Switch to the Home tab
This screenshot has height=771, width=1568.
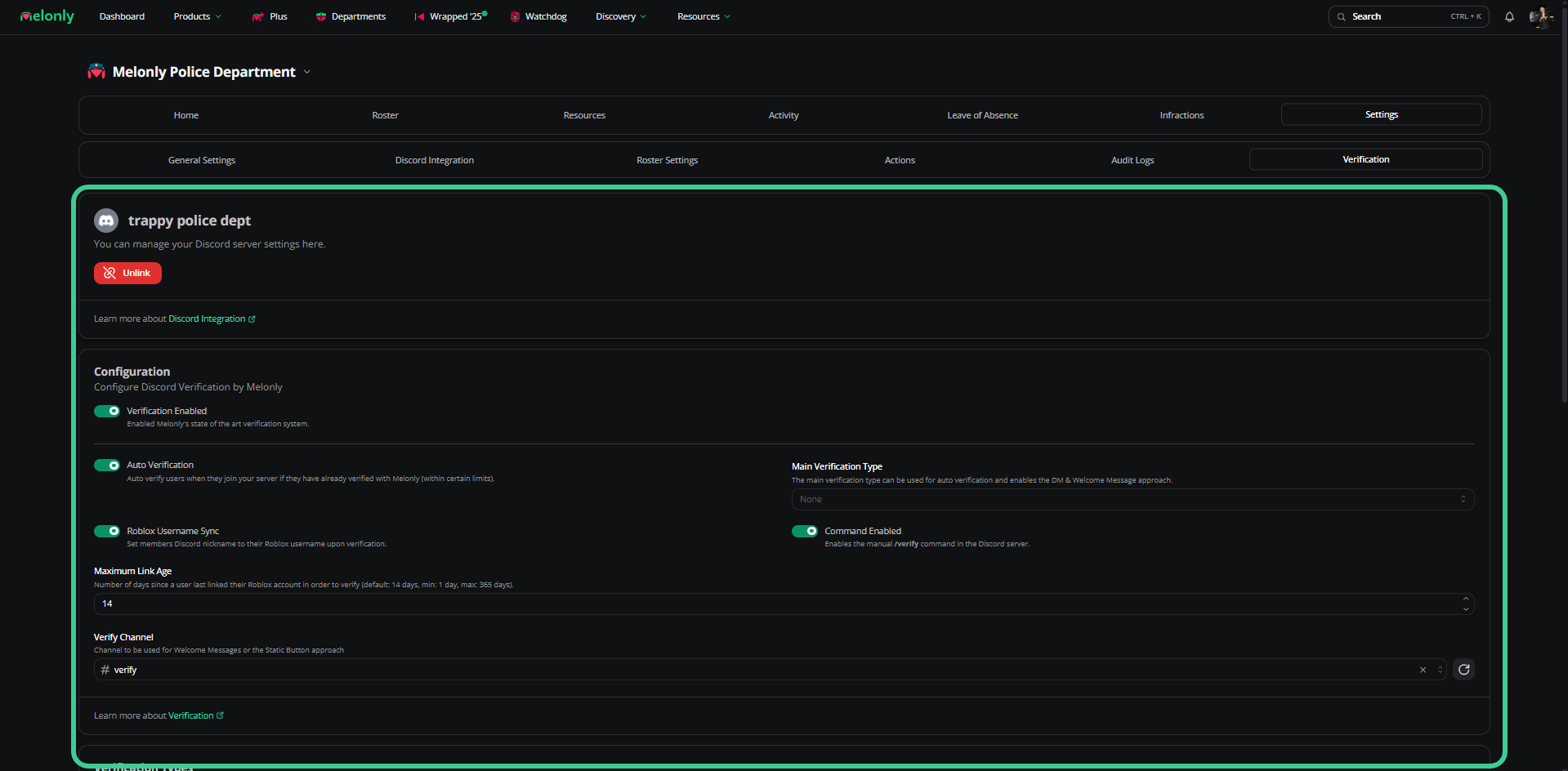pos(186,115)
